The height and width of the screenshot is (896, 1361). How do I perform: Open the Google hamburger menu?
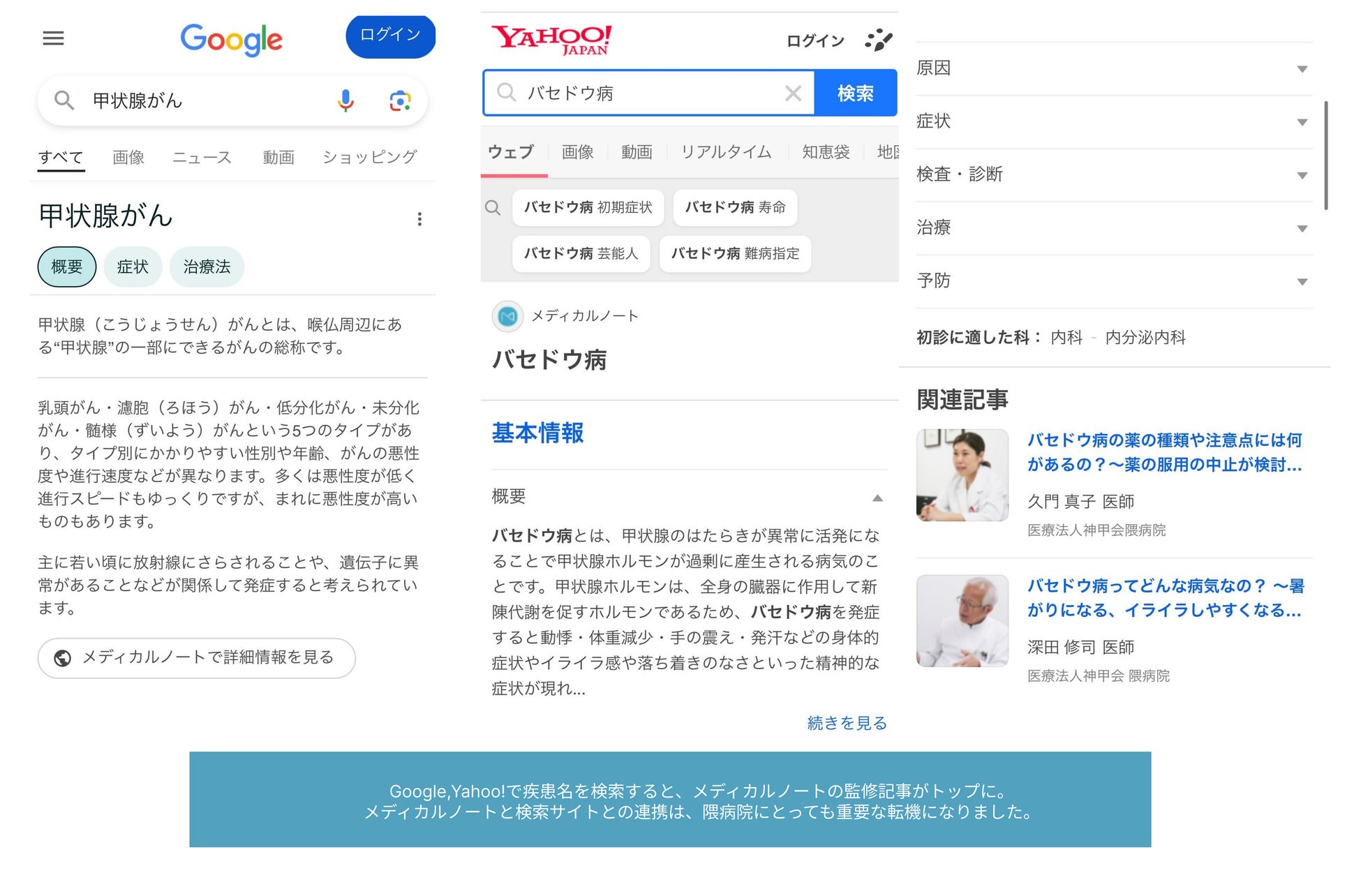coord(53,38)
